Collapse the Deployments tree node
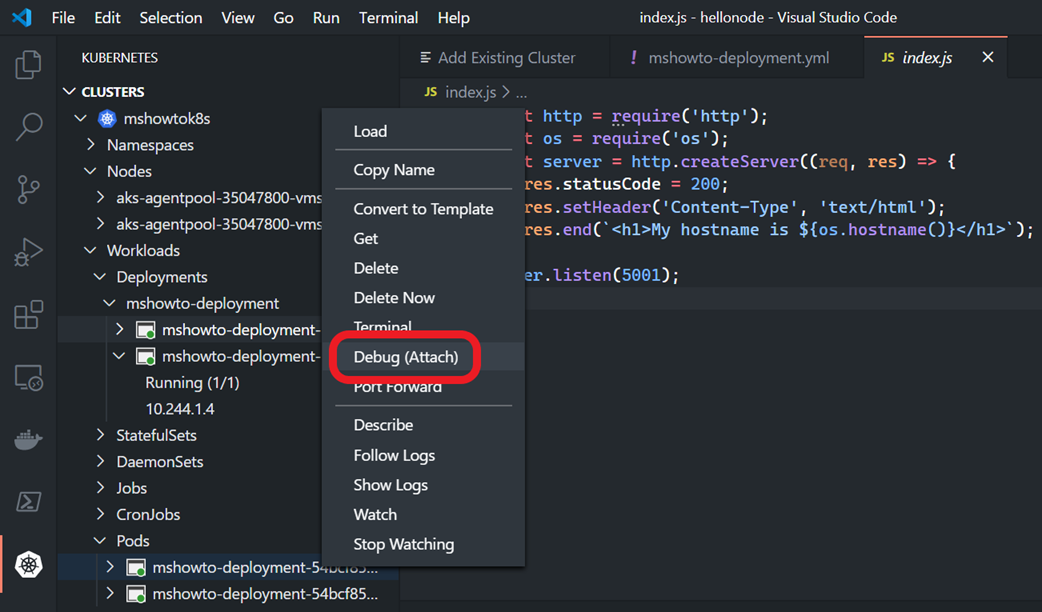The image size is (1042, 612). coord(100,276)
